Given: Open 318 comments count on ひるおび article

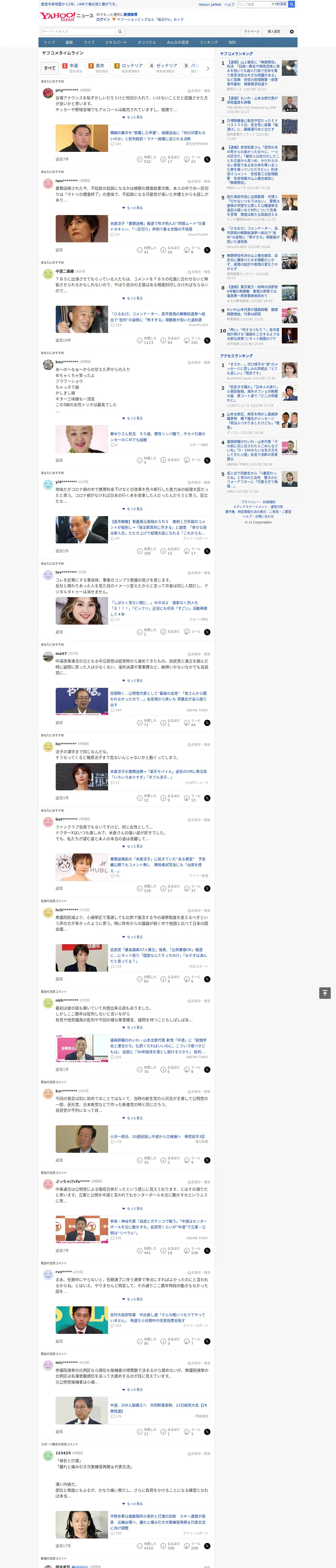Looking at the screenshot, I should pos(116,325).
